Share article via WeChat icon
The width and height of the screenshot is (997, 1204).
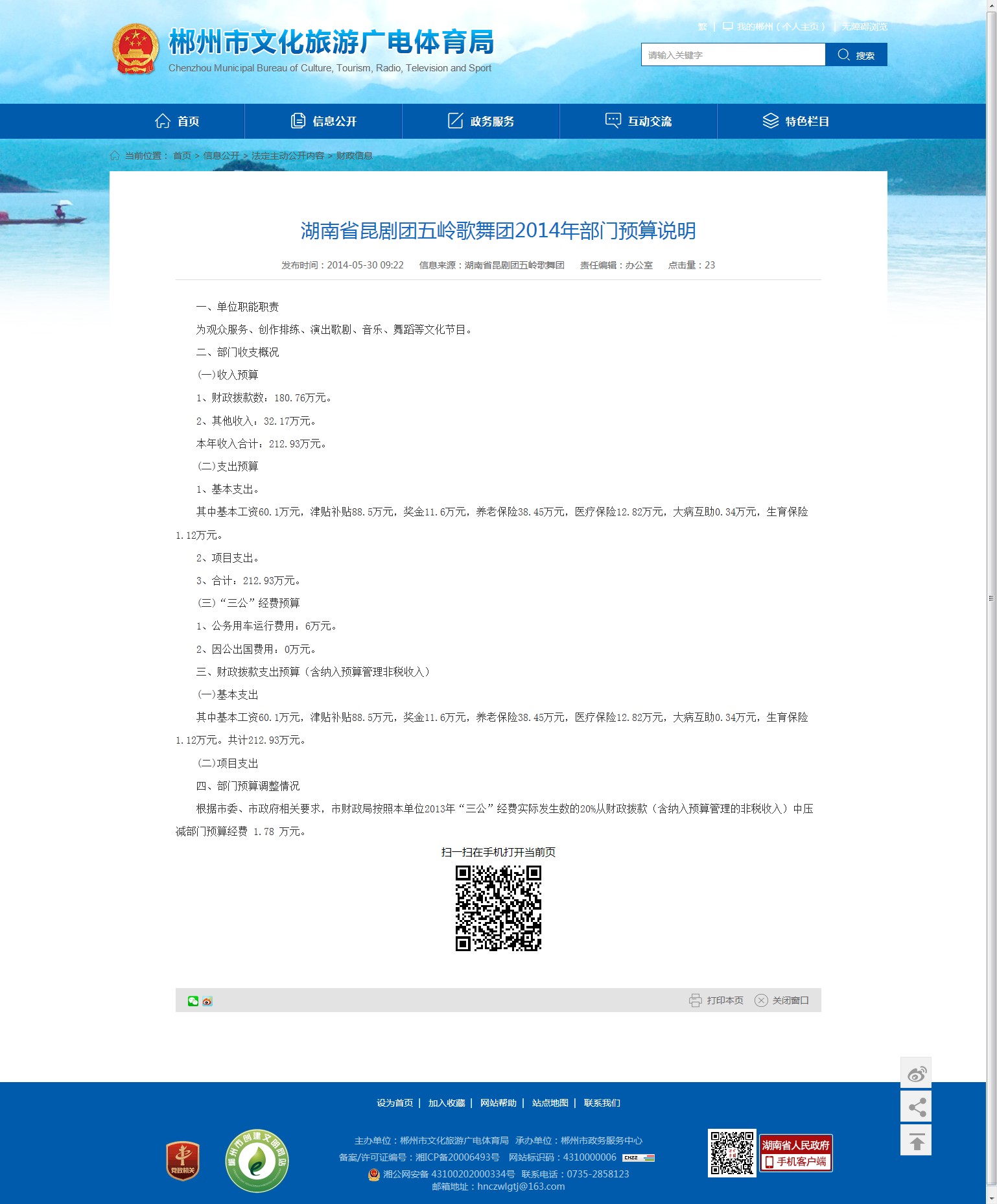tap(193, 1001)
